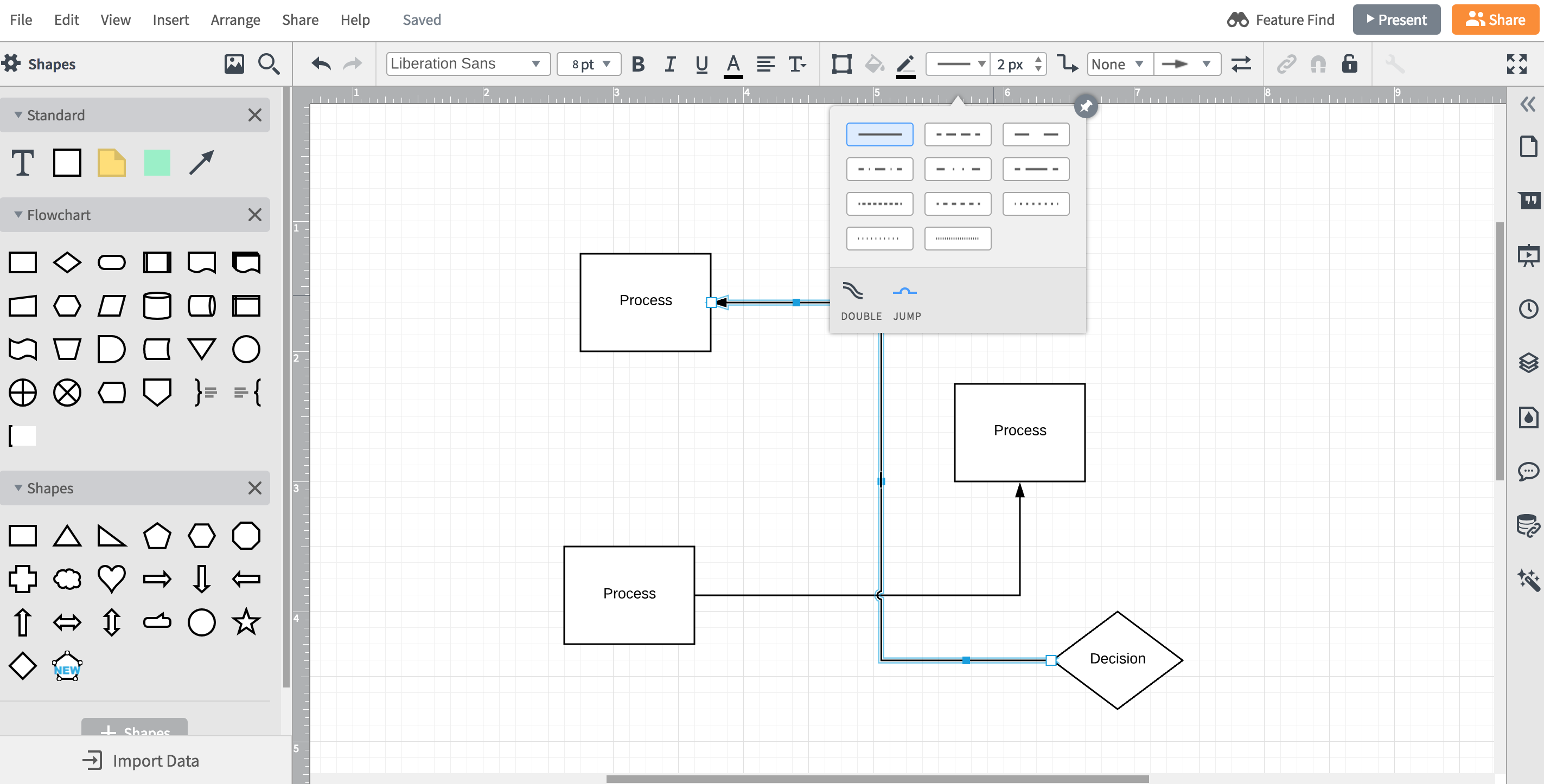Open shape search via magnifying glass
The height and width of the screenshot is (784, 1544).
tap(269, 63)
